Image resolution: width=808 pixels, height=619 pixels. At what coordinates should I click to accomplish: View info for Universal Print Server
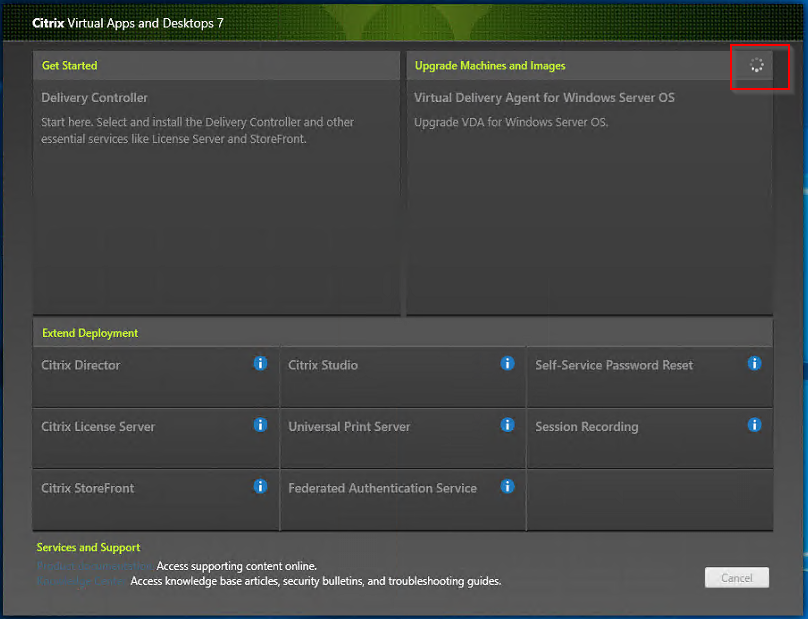point(507,424)
